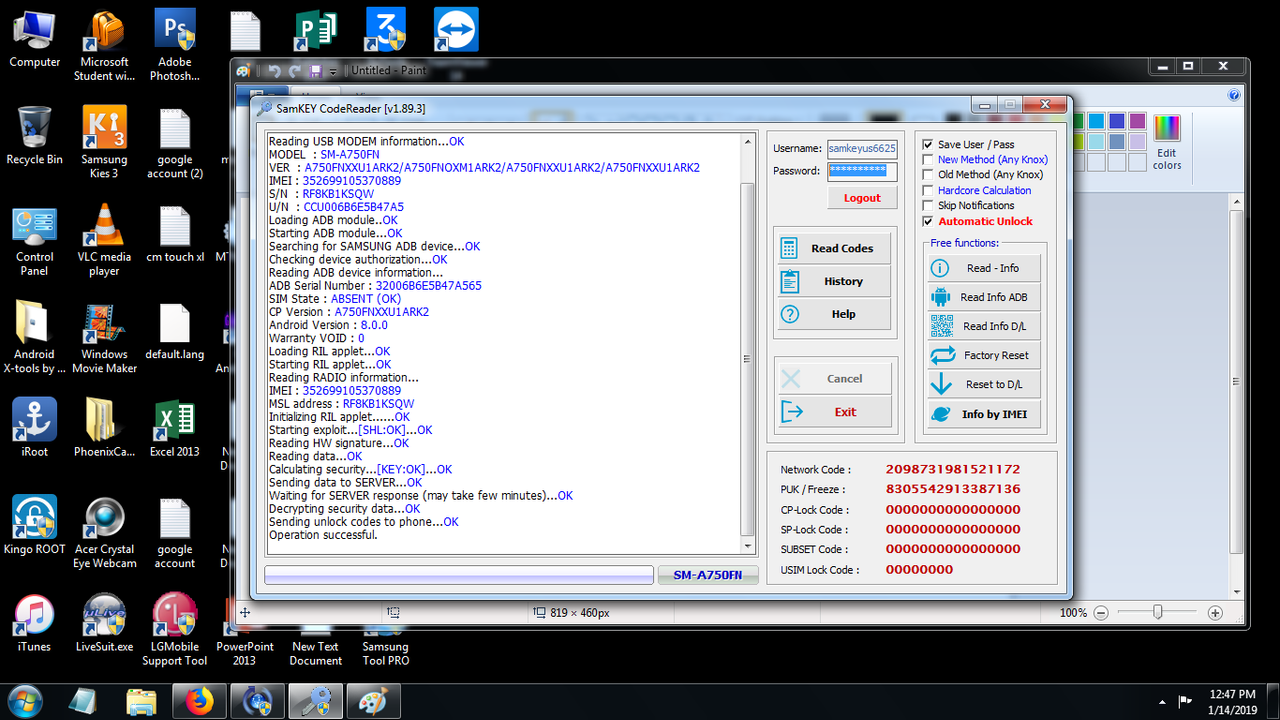Select Excel 2013 desktop icon

pos(174,429)
